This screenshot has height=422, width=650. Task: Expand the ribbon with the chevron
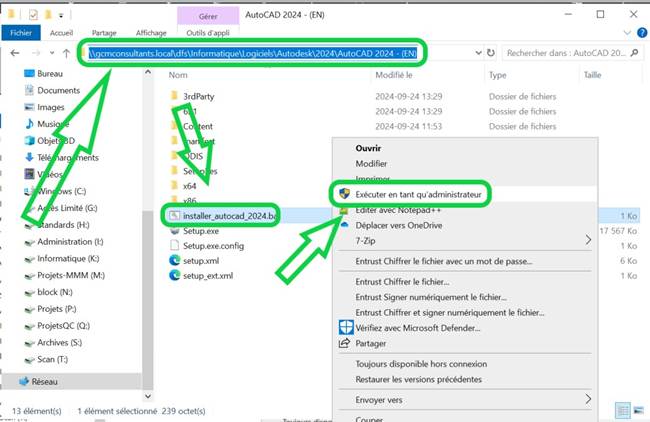627,33
